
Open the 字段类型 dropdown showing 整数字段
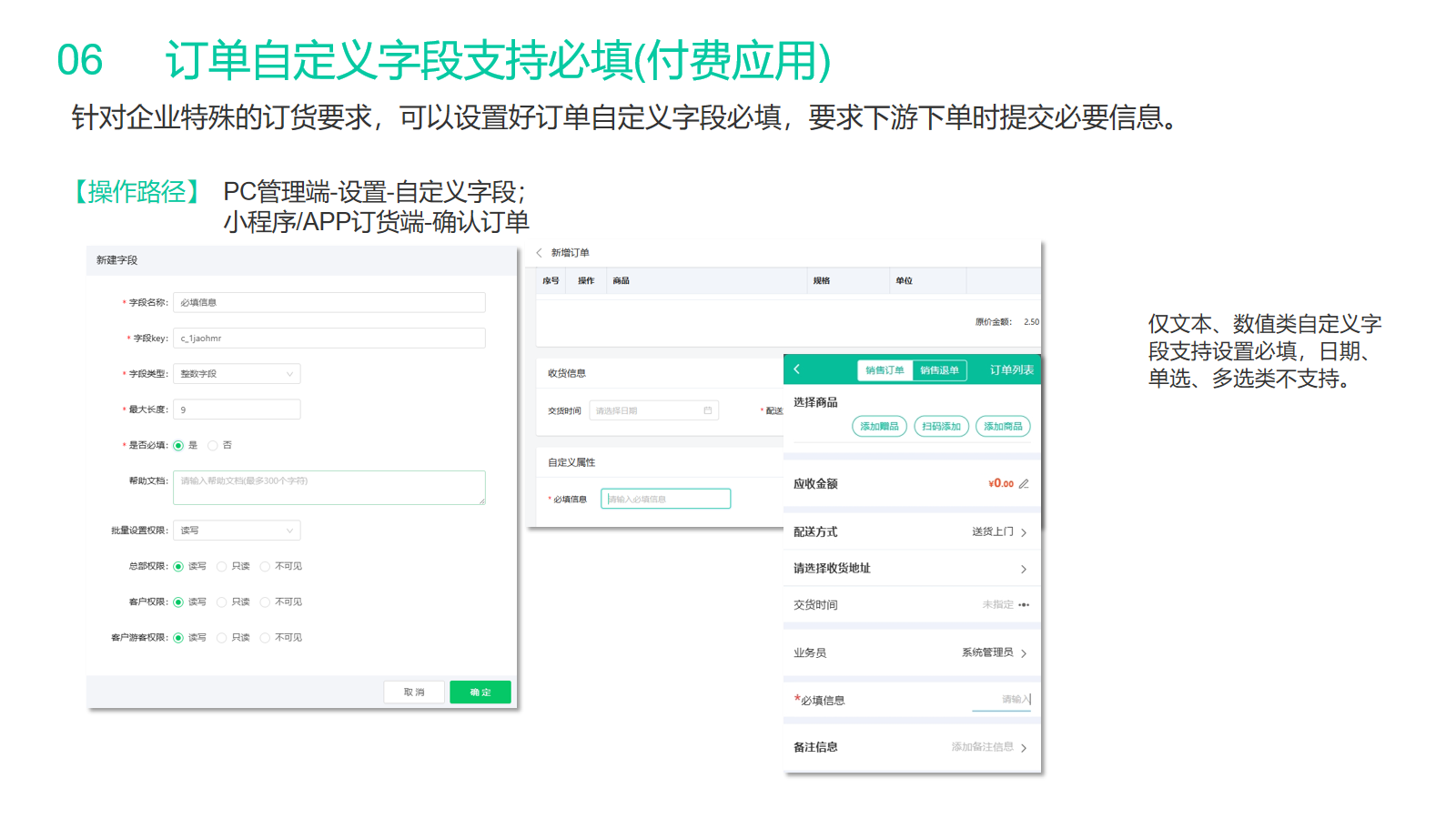tap(237, 374)
